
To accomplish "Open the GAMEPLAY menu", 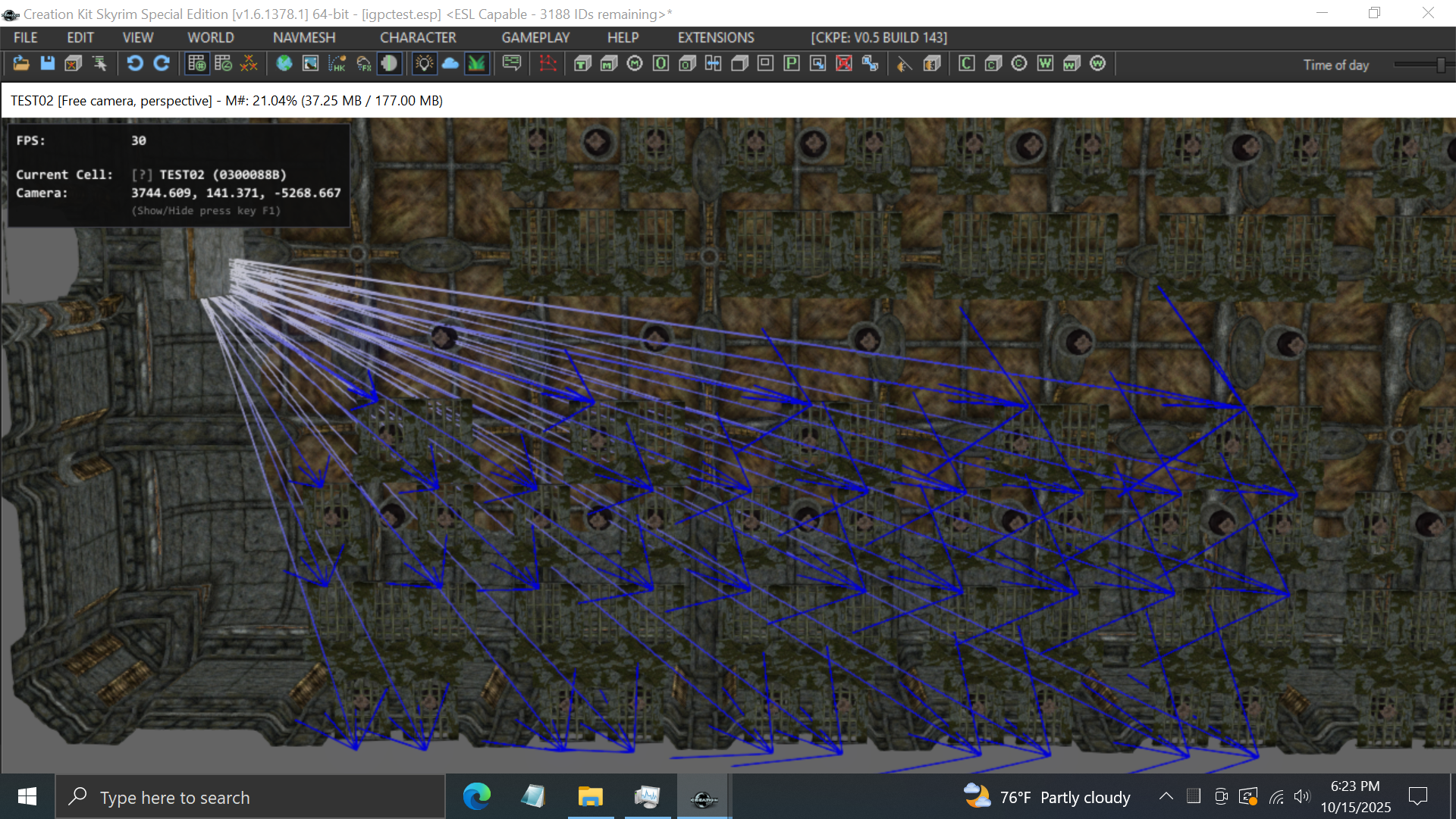I will (535, 37).
